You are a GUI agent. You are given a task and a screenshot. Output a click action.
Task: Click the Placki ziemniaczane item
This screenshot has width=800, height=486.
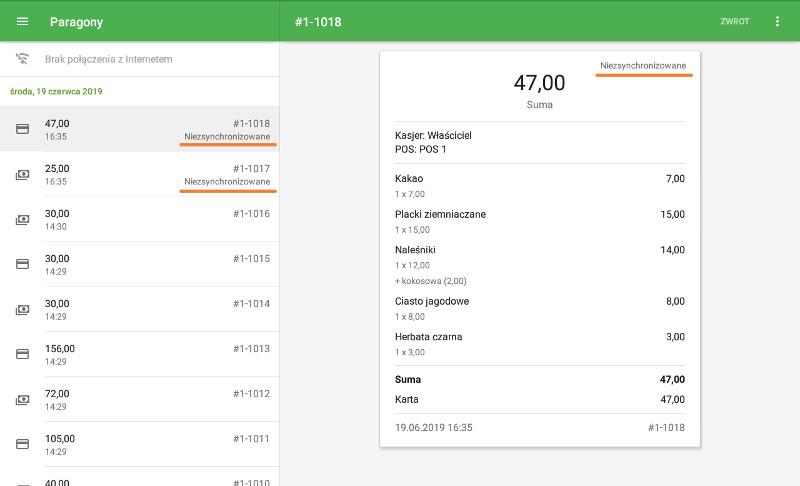tap(440, 214)
